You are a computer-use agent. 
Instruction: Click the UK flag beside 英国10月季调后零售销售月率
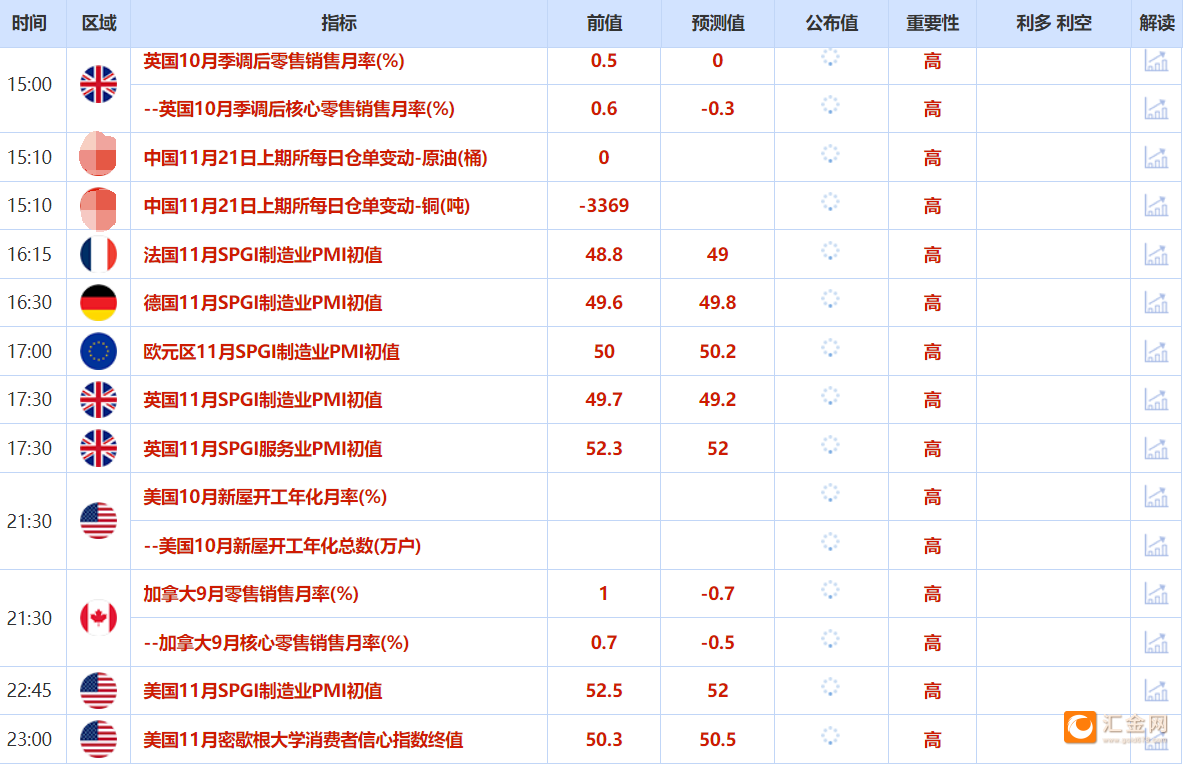click(98, 84)
